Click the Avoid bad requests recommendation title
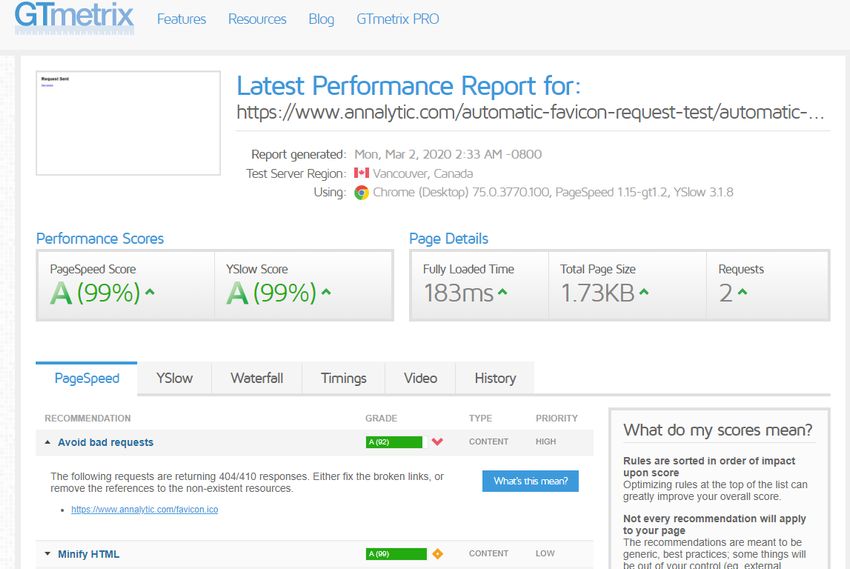 106,442
